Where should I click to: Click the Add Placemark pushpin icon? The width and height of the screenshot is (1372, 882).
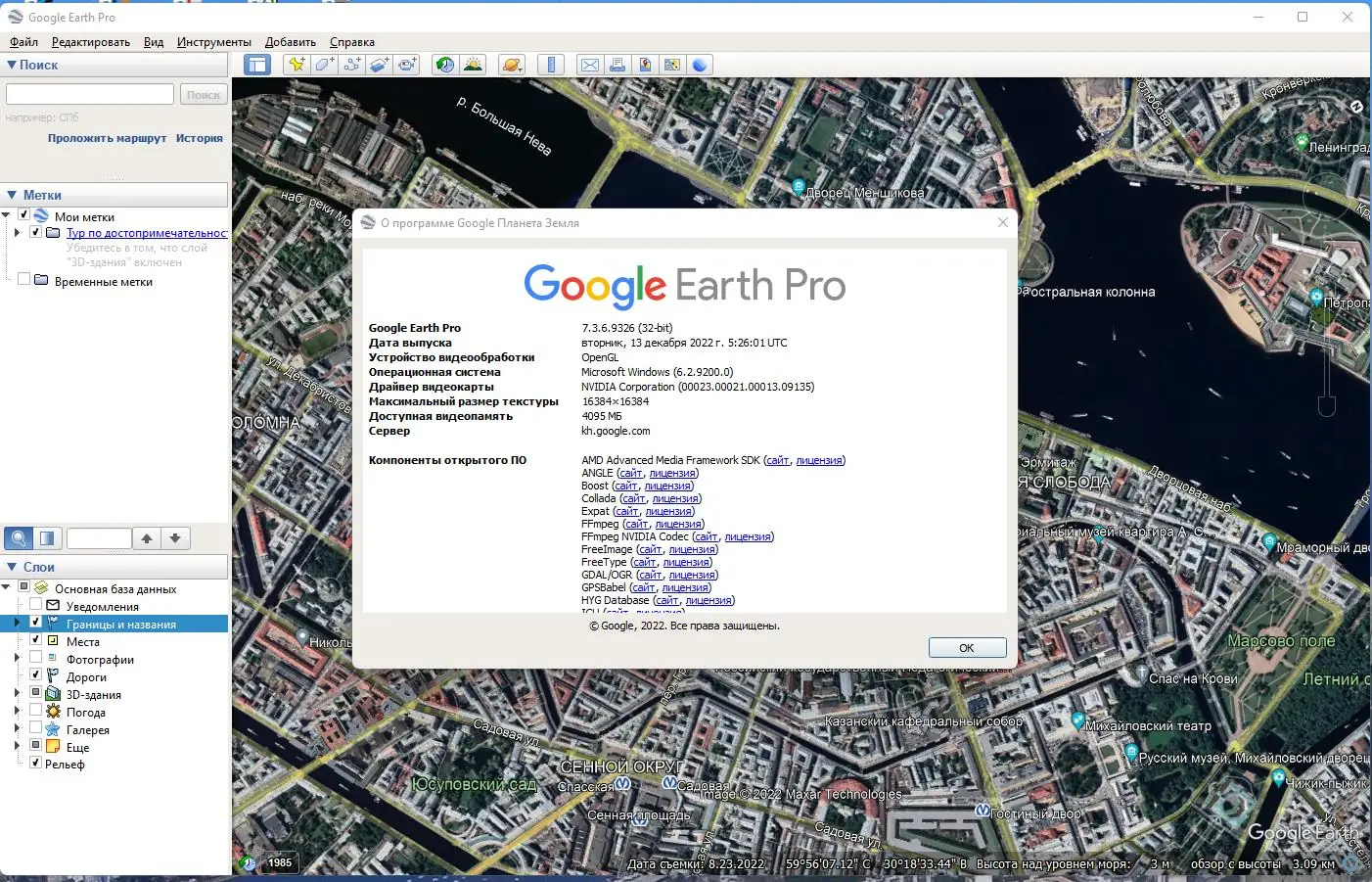coord(296,65)
